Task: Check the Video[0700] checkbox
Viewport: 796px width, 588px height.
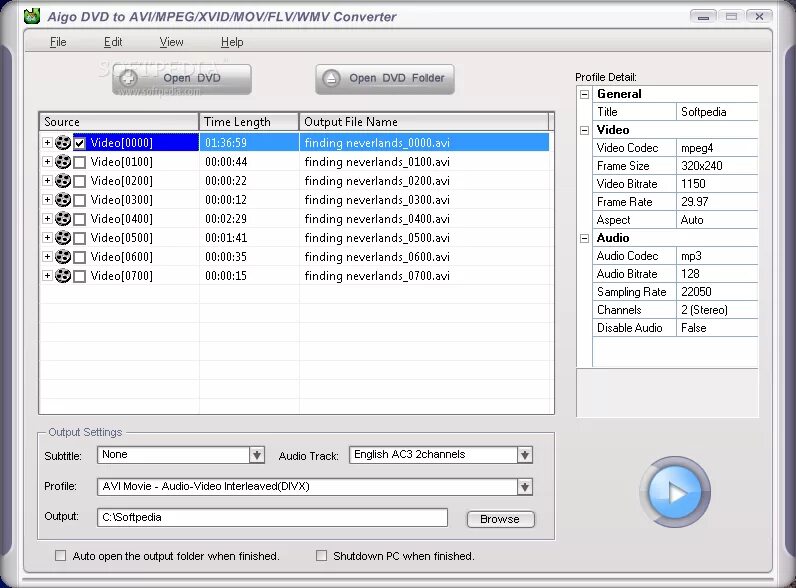Action: click(79, 276)
